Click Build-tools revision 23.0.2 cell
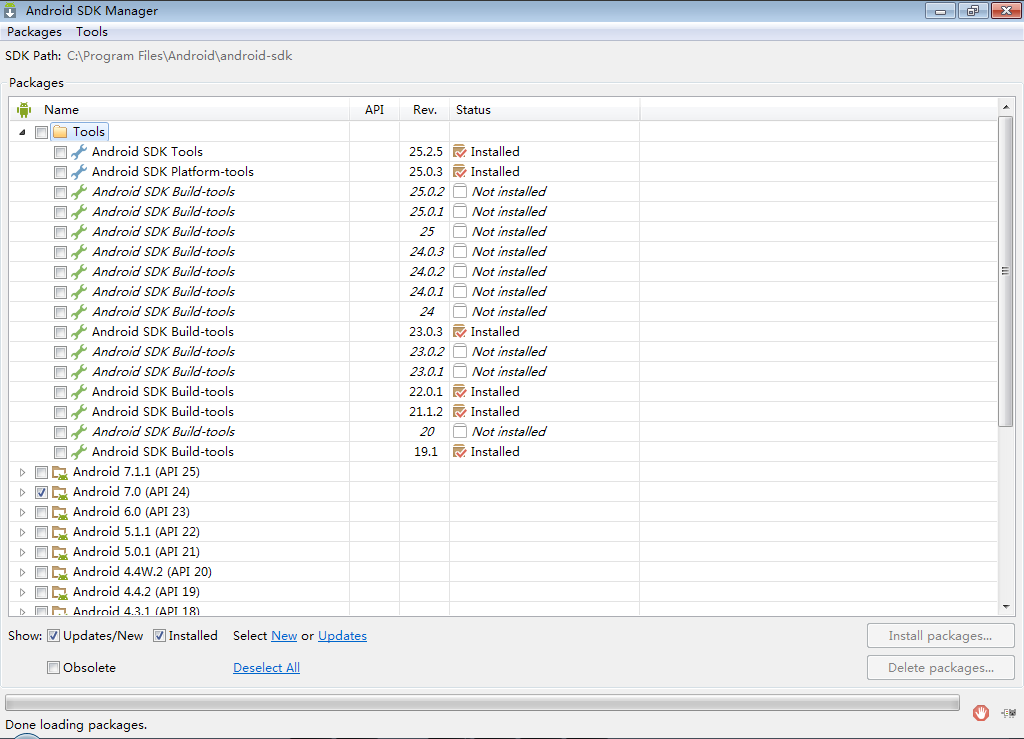 coord(426,352)
